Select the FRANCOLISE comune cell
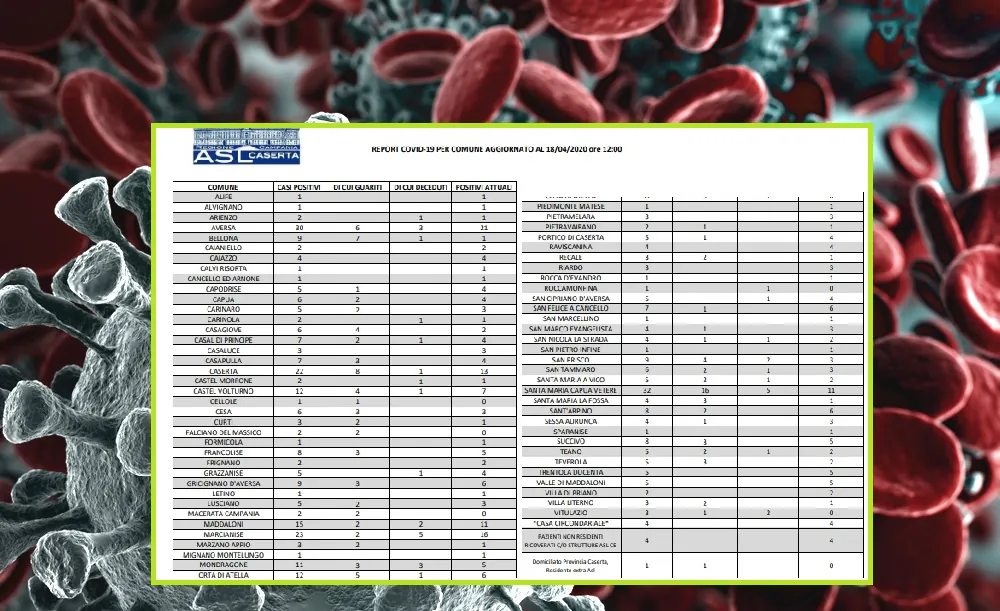This screenshot has width=1000, height=611. pyautogui.click(x=223, y=452)
